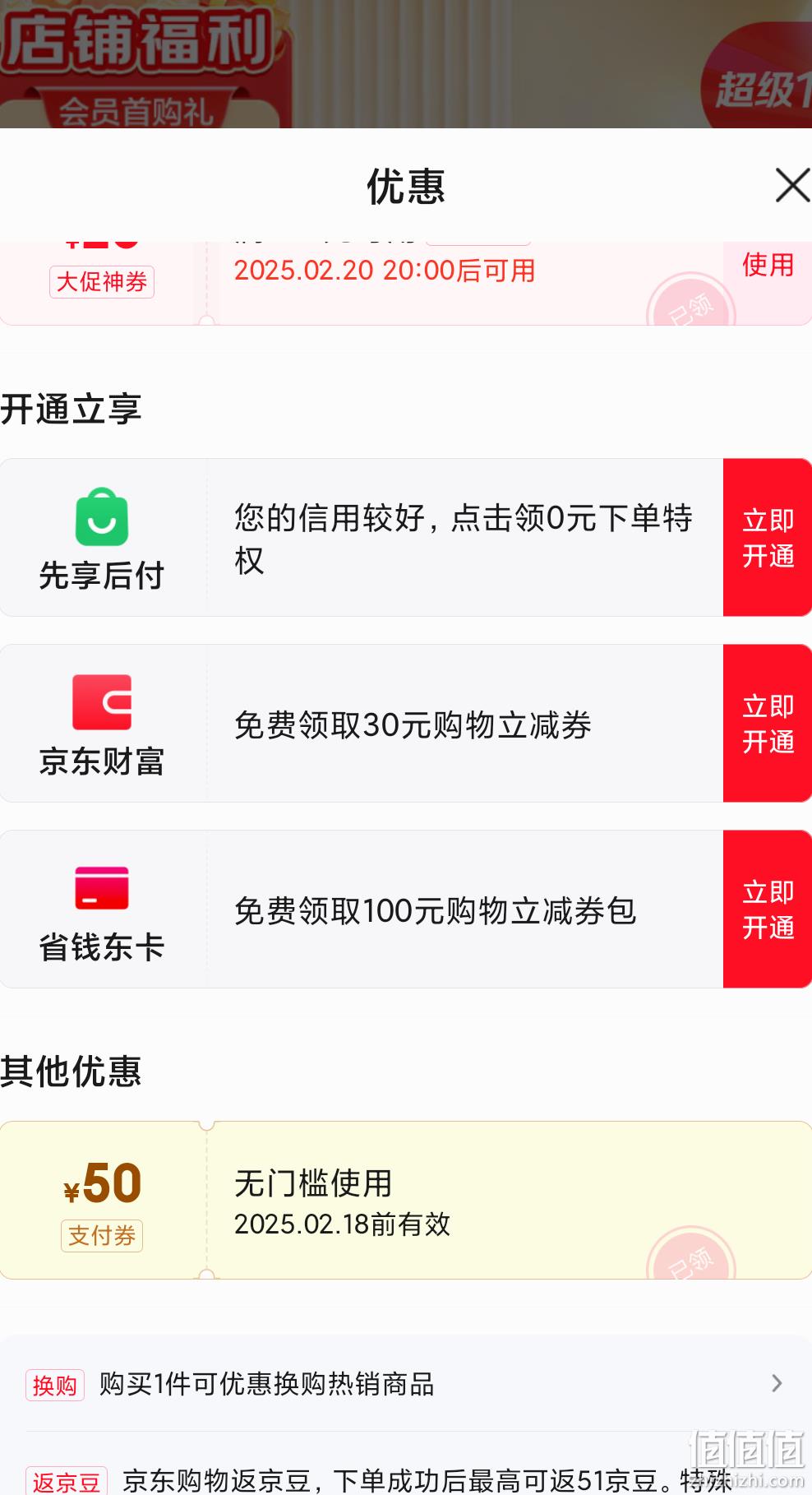Open the 京东购物返京豆 details row
This screenshot has height=1495, width=812.
click(x=406, y=1480)
